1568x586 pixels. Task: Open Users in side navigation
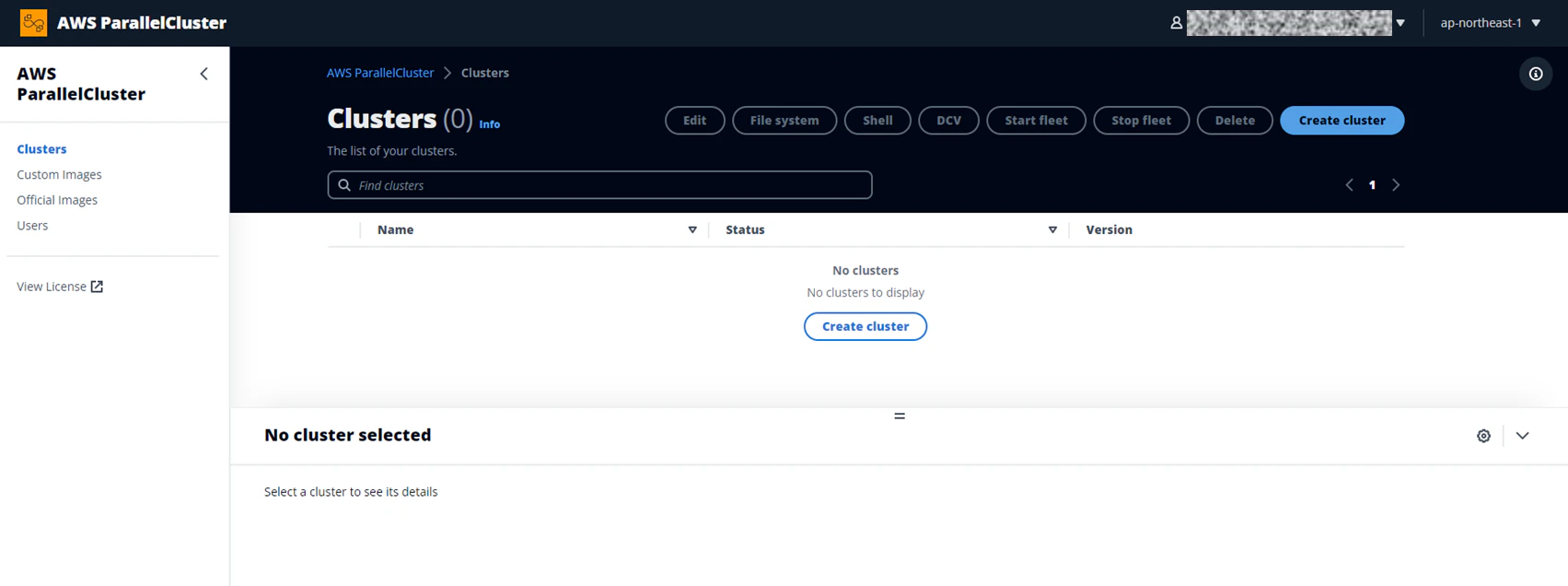32,226
